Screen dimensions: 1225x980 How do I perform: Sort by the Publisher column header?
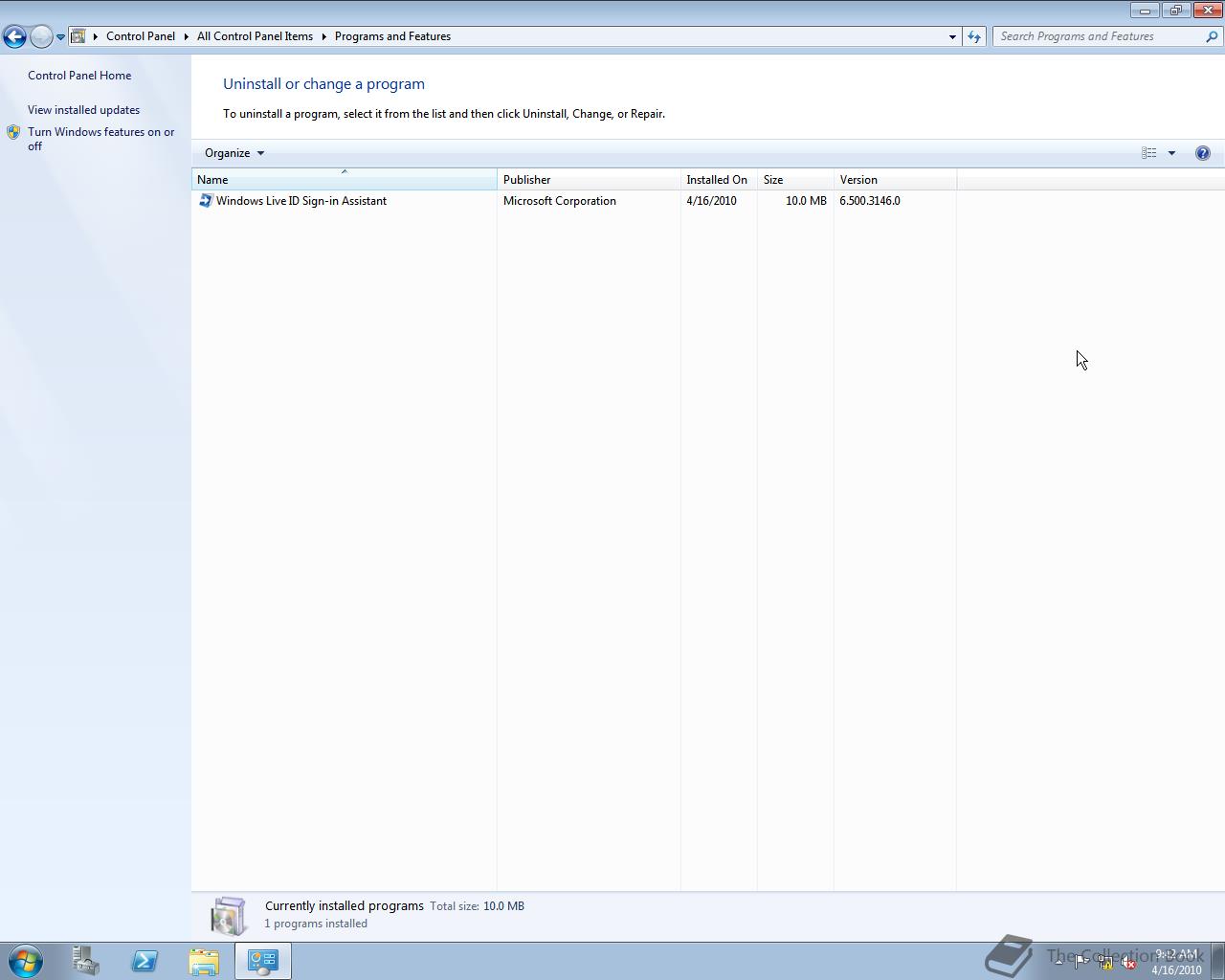pos(589,180)
